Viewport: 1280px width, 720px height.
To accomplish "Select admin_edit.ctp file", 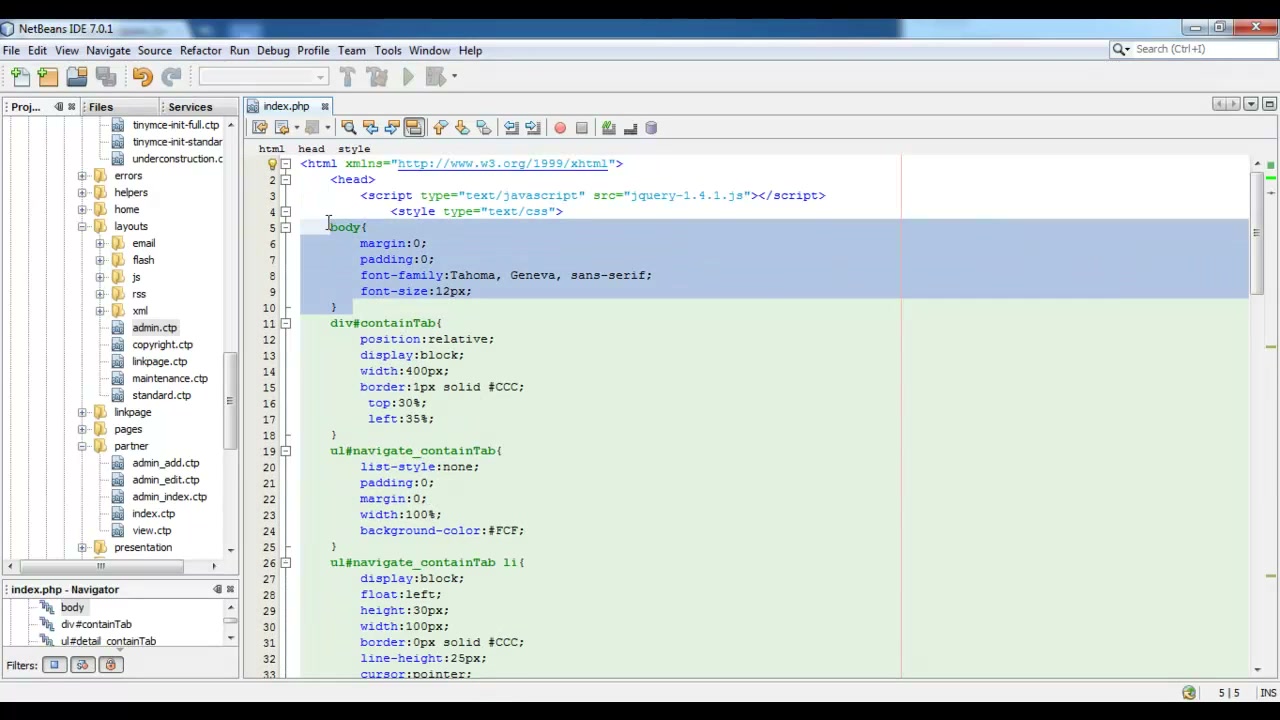I will click(165, 480).
